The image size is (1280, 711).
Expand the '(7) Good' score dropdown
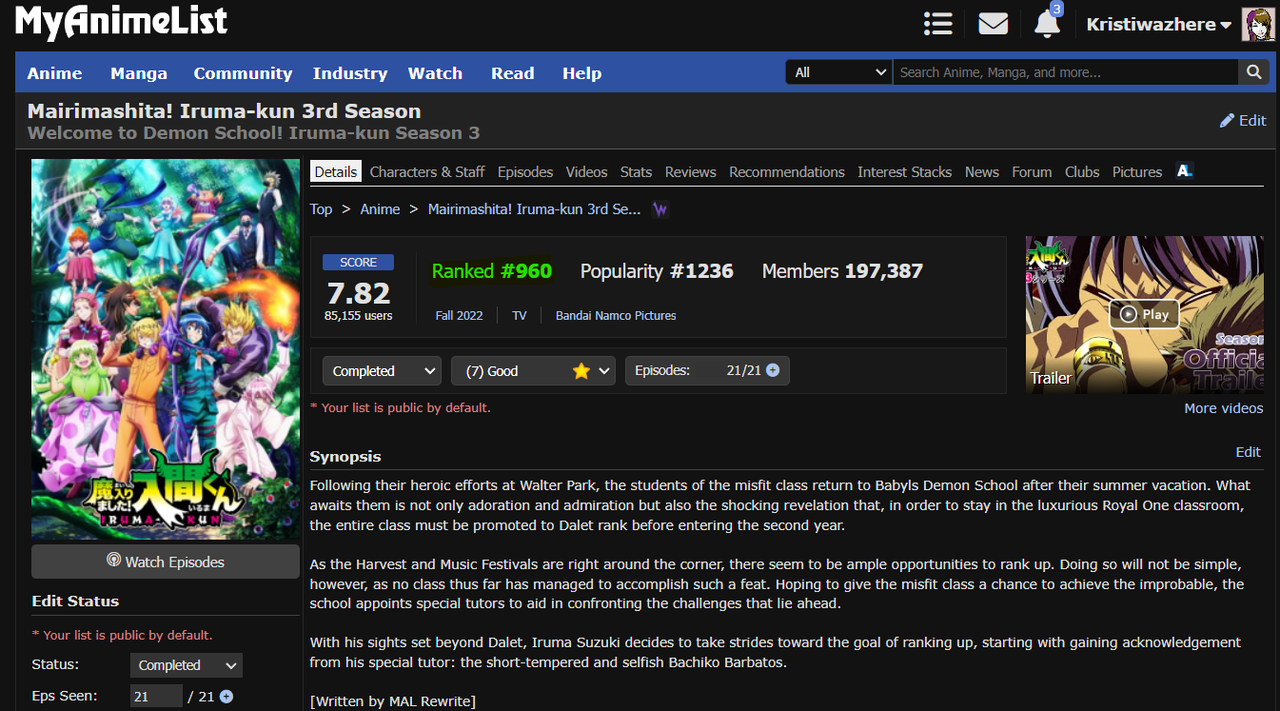coord(533,371)
